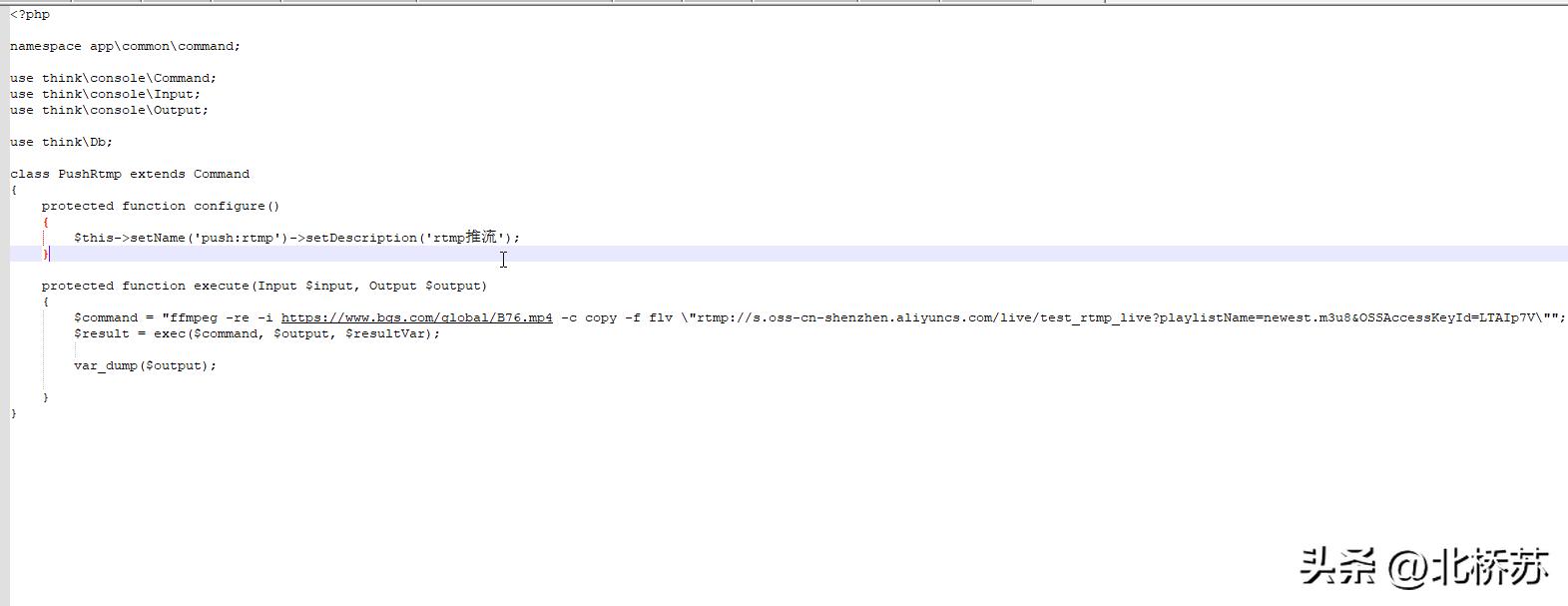The image size is (1568, 606).
Task: Click the 'use think\console\Command;' line
Action: pyautogui.click(x=114, y=78)
